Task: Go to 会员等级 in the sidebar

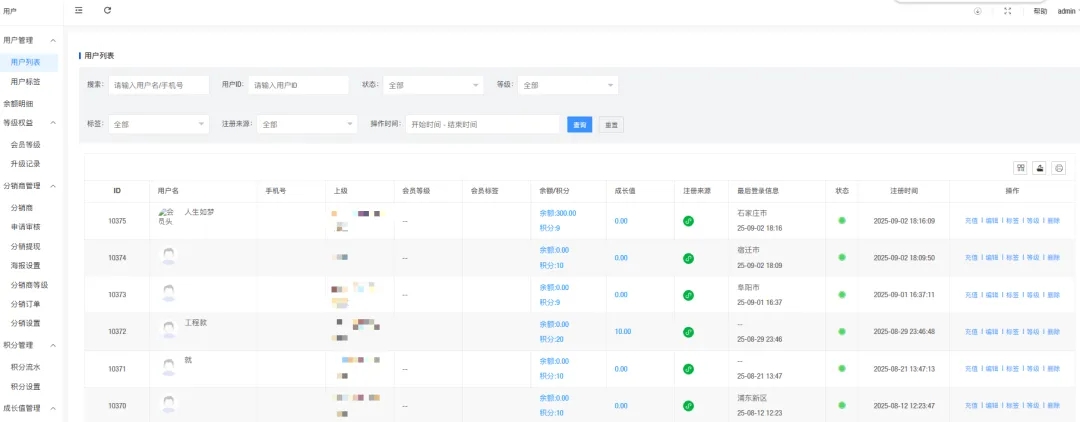Action: (x=26, y=145)
